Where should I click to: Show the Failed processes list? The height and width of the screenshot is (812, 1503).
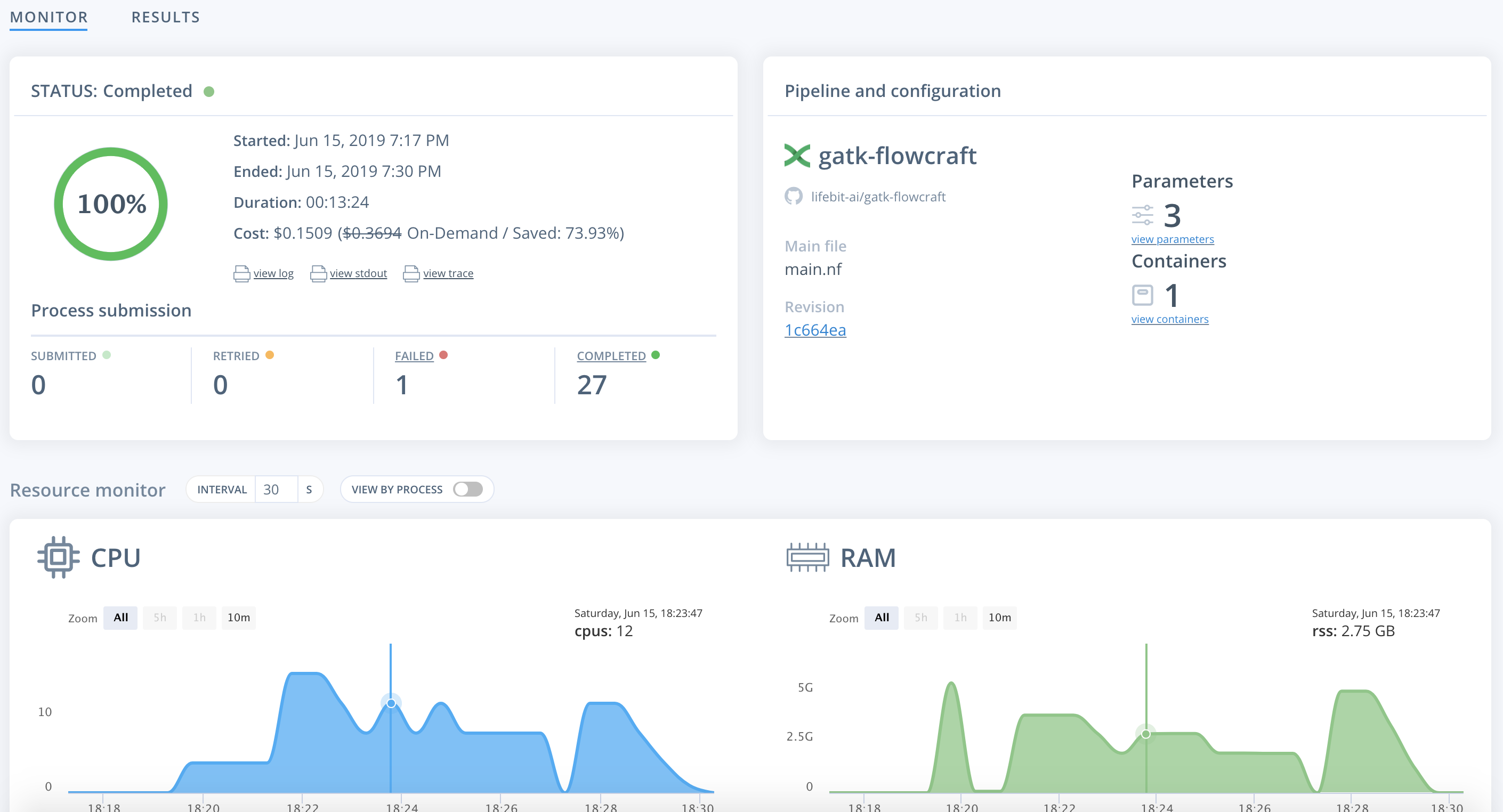point(414,356)
